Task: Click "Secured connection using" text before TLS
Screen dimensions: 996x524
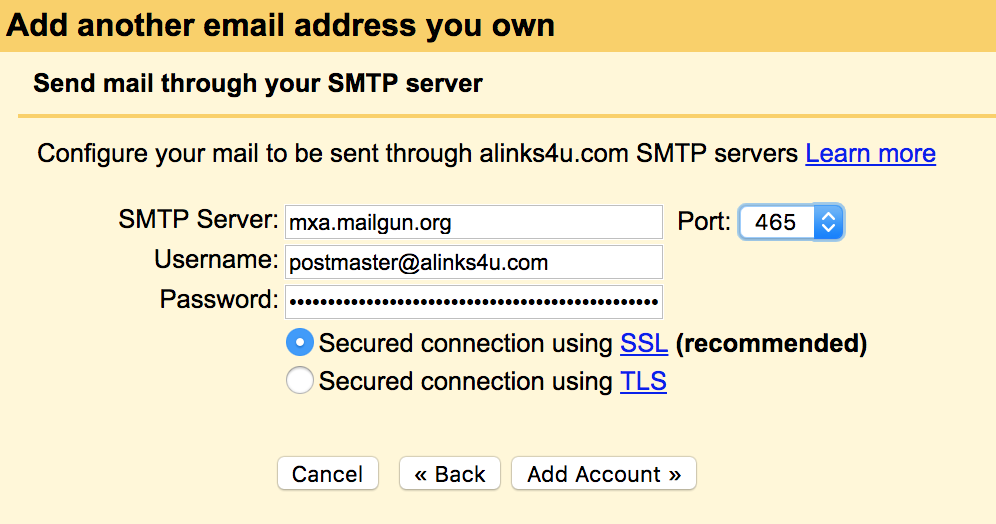Action: [x=465, y=381]
